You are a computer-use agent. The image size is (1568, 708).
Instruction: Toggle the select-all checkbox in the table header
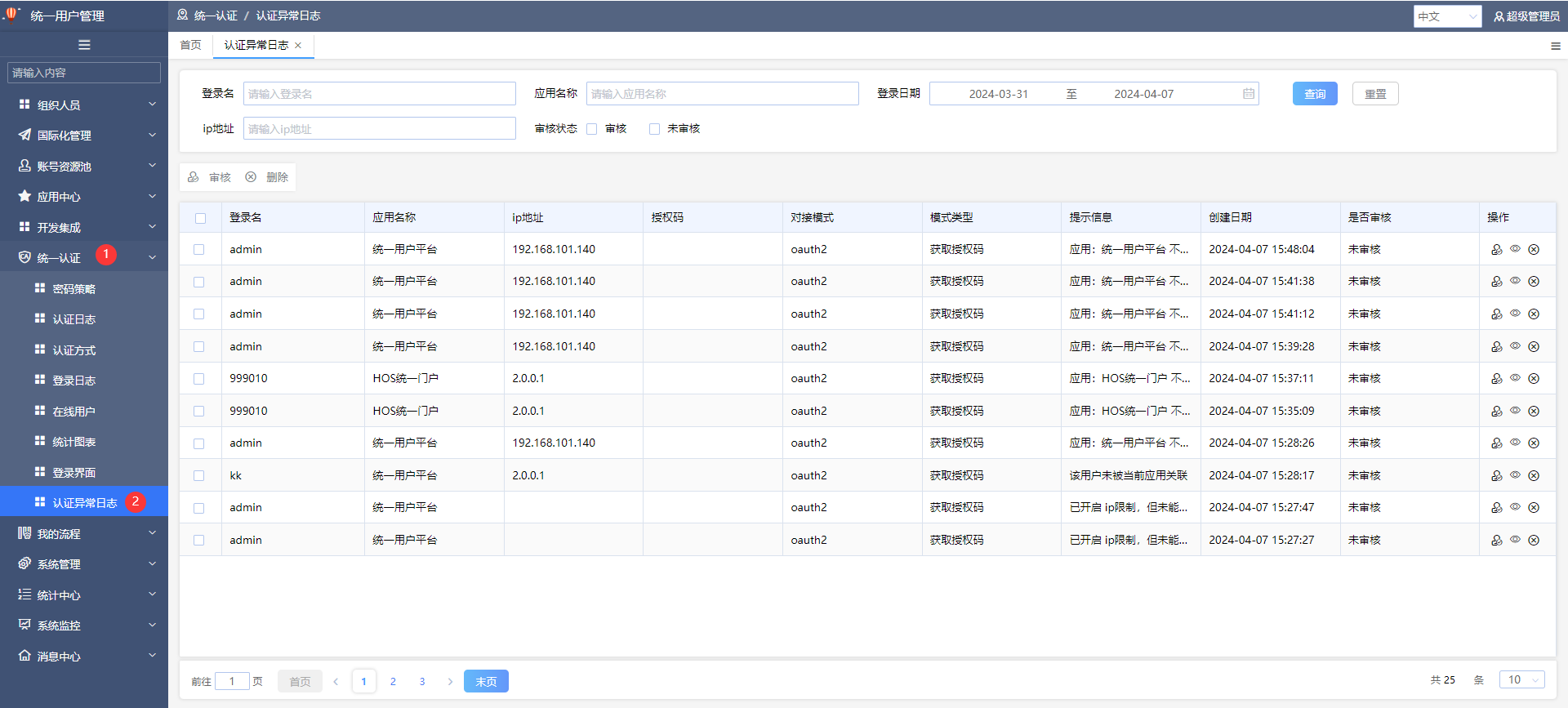200,218
